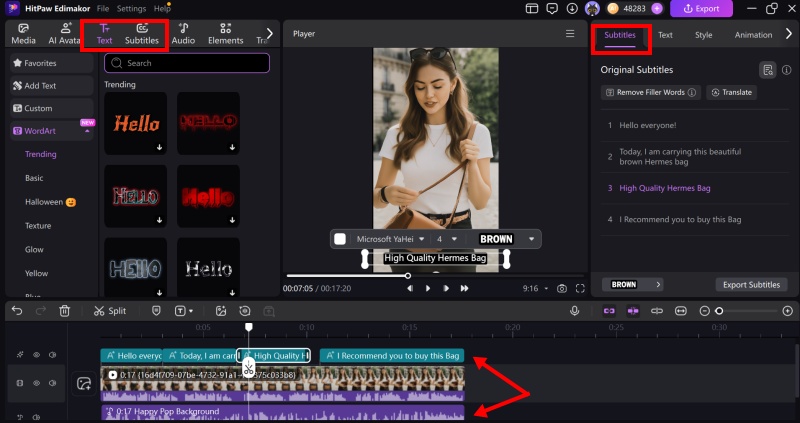Click the AI screen recorder icon in timeline toolbar
Viewport: 800px width, 423px height.
pos(245,311)
